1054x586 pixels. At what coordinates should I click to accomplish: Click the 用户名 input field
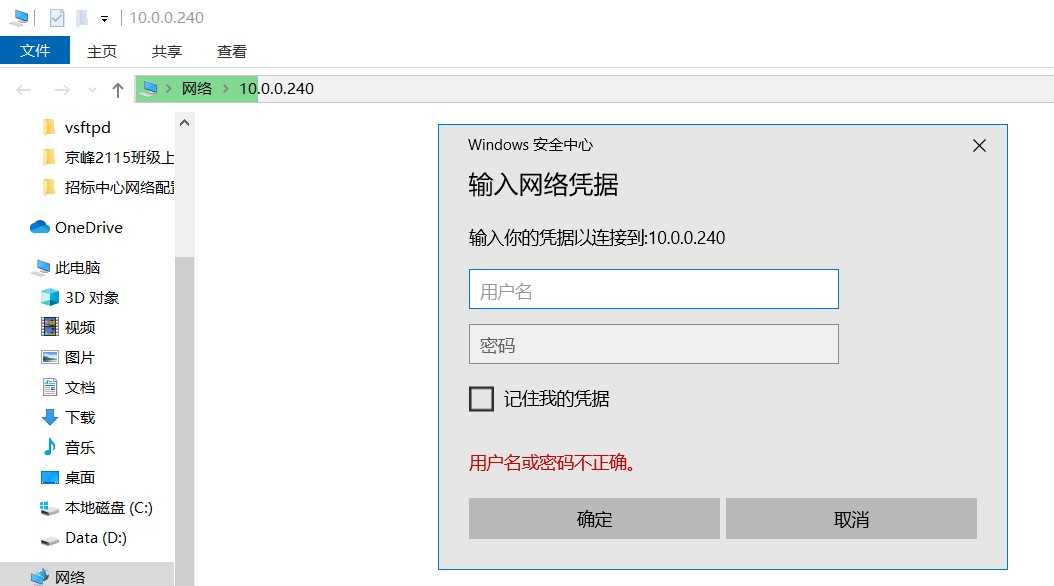point(653,289)
